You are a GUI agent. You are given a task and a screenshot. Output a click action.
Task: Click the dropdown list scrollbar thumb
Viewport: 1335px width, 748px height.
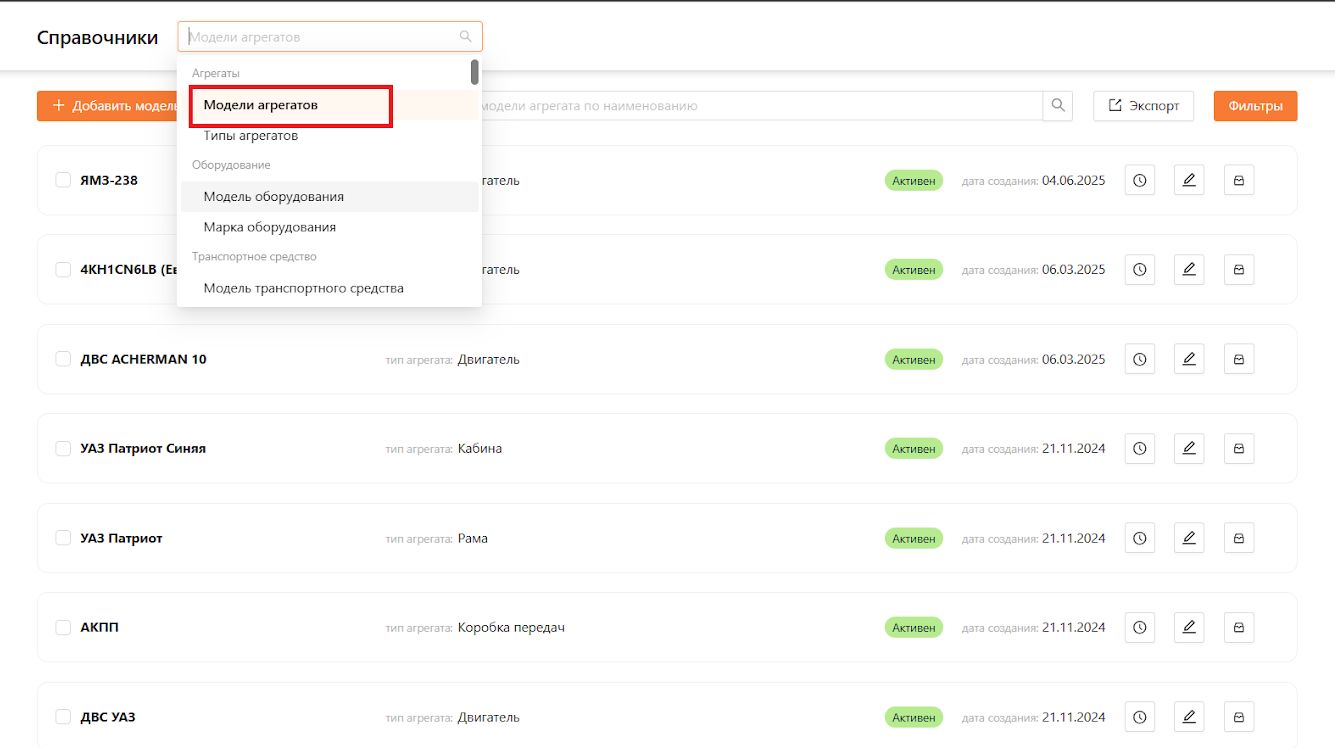pos(474,72)
